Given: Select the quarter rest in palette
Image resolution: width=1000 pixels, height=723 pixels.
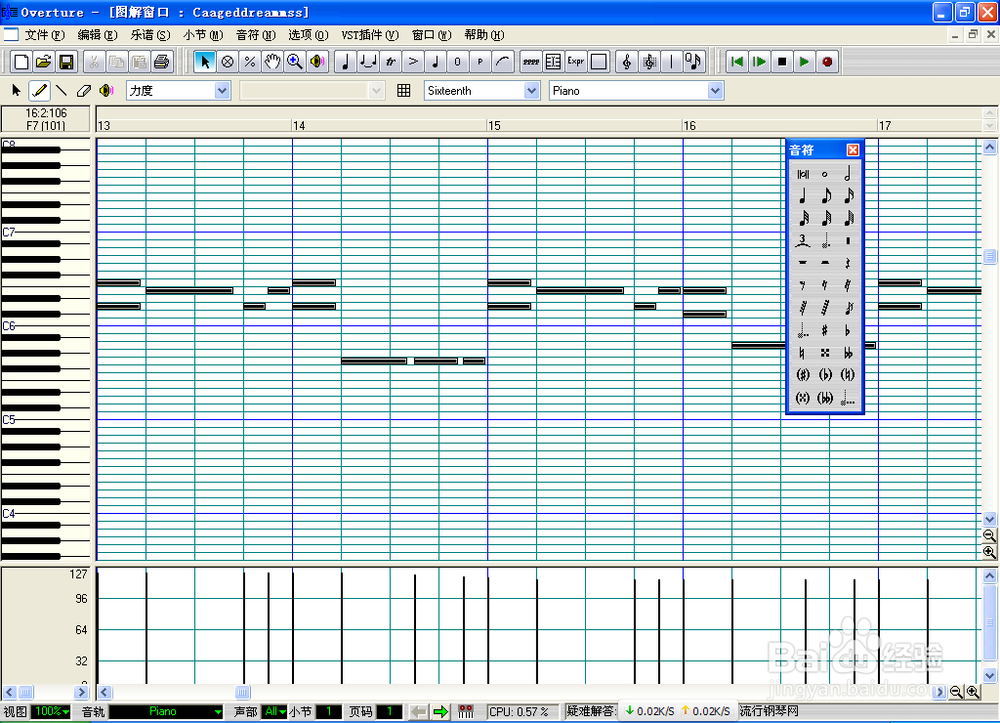Looking at the screenshot, I should click(x=848, y=263).
